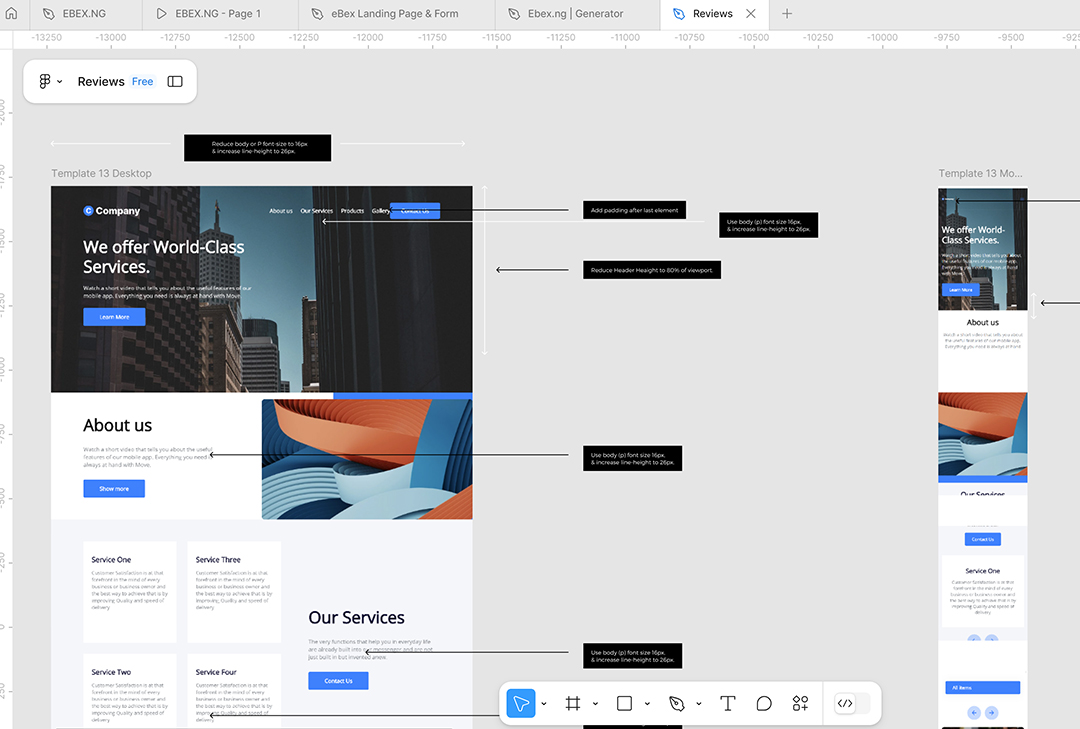Open a new tab with the plus icon
1080x729 pixels.
tap(787, 14)
